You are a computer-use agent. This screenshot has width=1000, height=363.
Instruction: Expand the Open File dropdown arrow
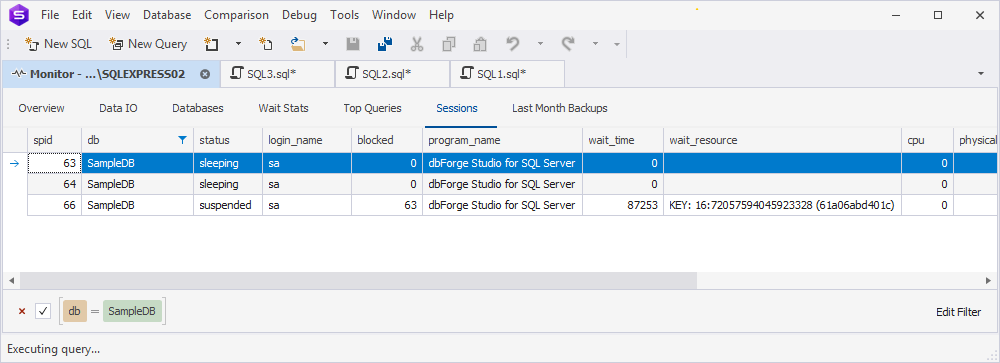pos(325,44)
